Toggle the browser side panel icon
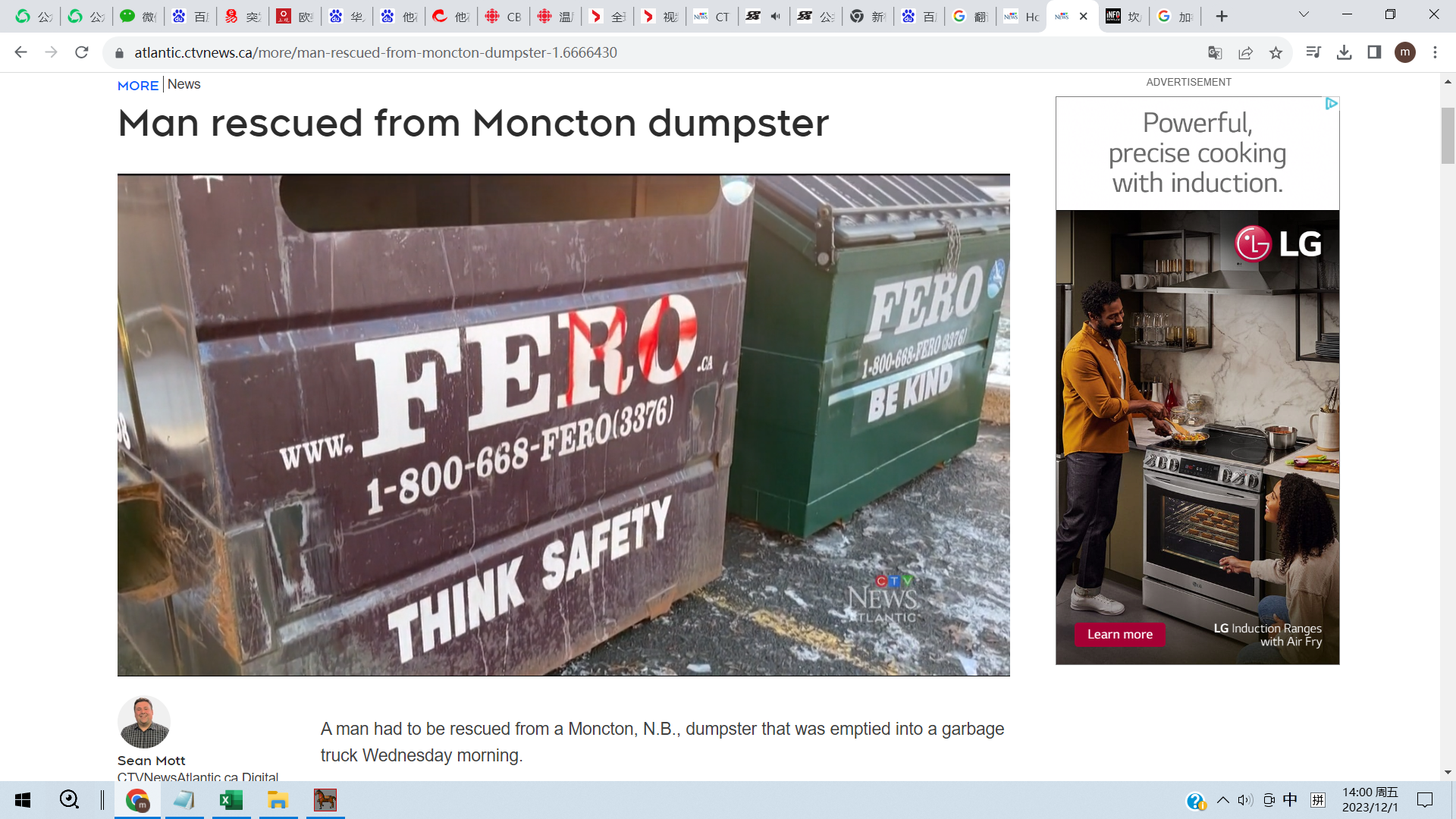This screenshot has width=1456, height=819. point(1374,52)
